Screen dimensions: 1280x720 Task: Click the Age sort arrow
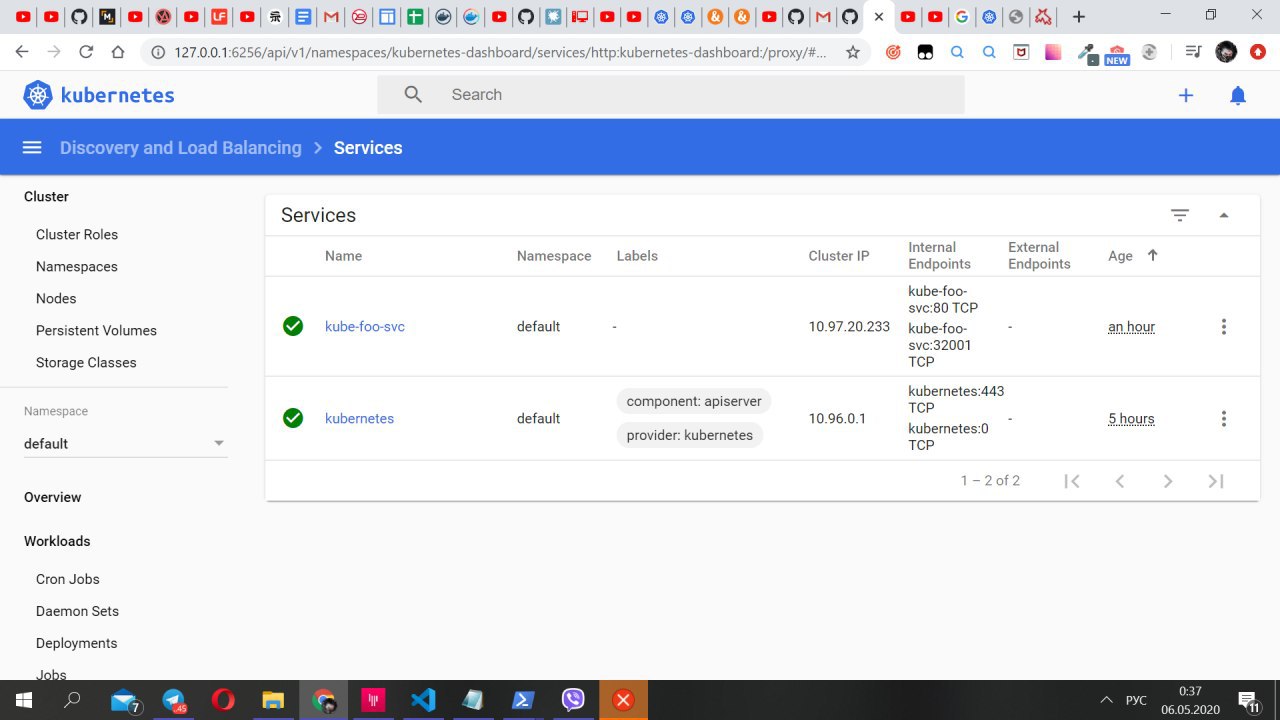1152,255
